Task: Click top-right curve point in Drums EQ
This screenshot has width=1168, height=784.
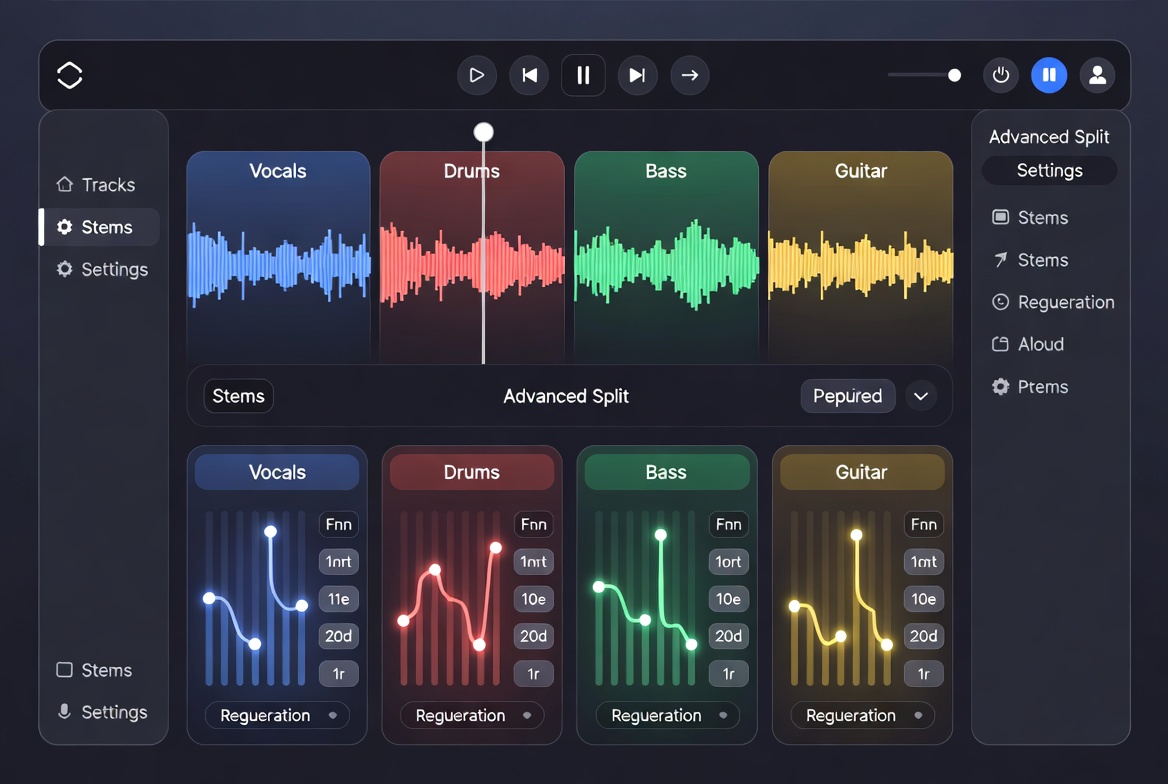Action: pyautogui.click(x=495, y=548)
